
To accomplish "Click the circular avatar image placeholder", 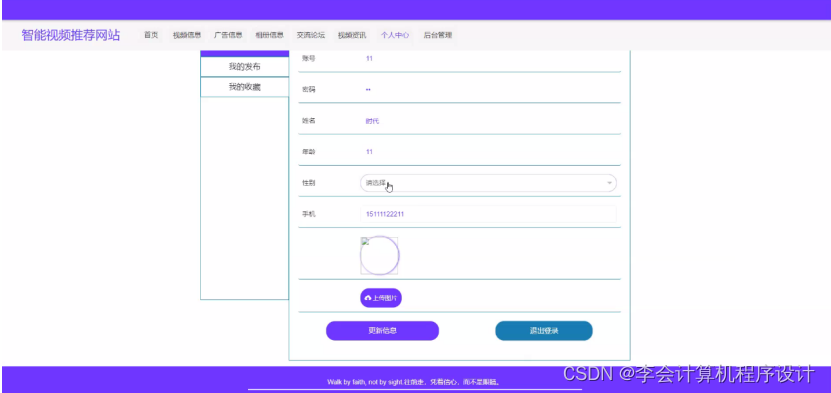I will (x=379, y=255).
